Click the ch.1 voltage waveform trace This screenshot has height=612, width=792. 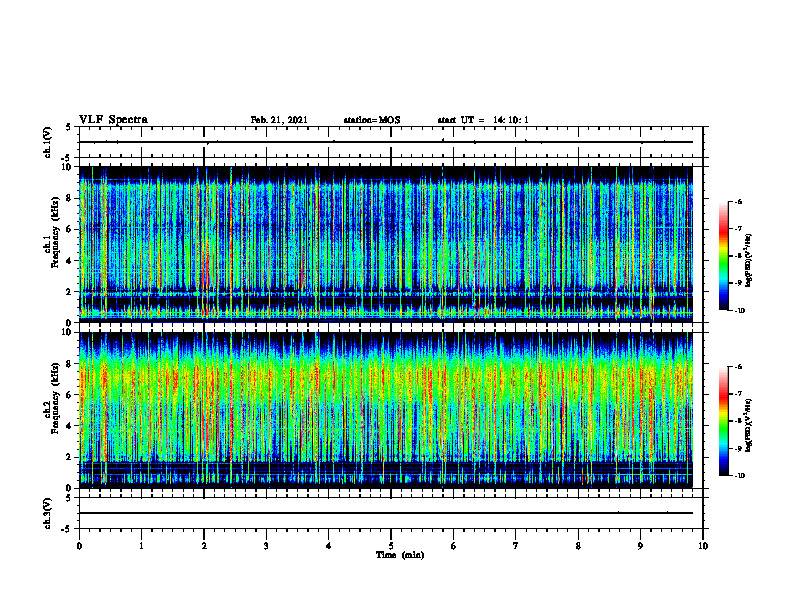click(386, 142)
